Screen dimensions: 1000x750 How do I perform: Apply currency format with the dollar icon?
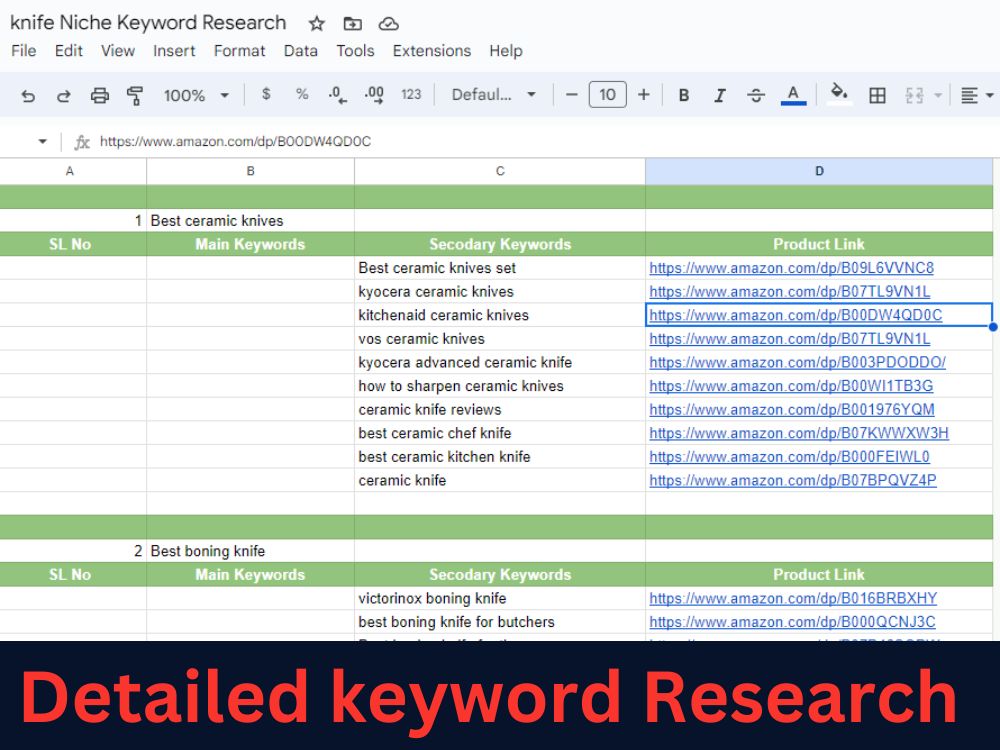[265, 95]
